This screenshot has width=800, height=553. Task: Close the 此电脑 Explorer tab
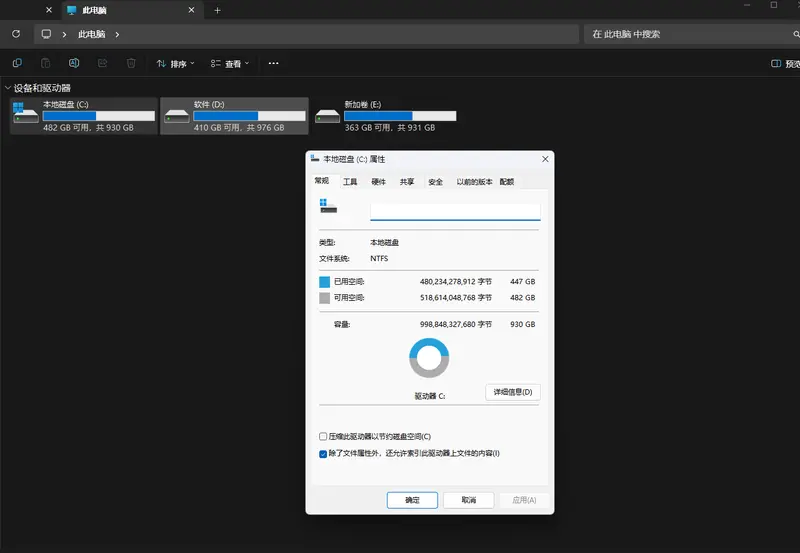[191, 10]
